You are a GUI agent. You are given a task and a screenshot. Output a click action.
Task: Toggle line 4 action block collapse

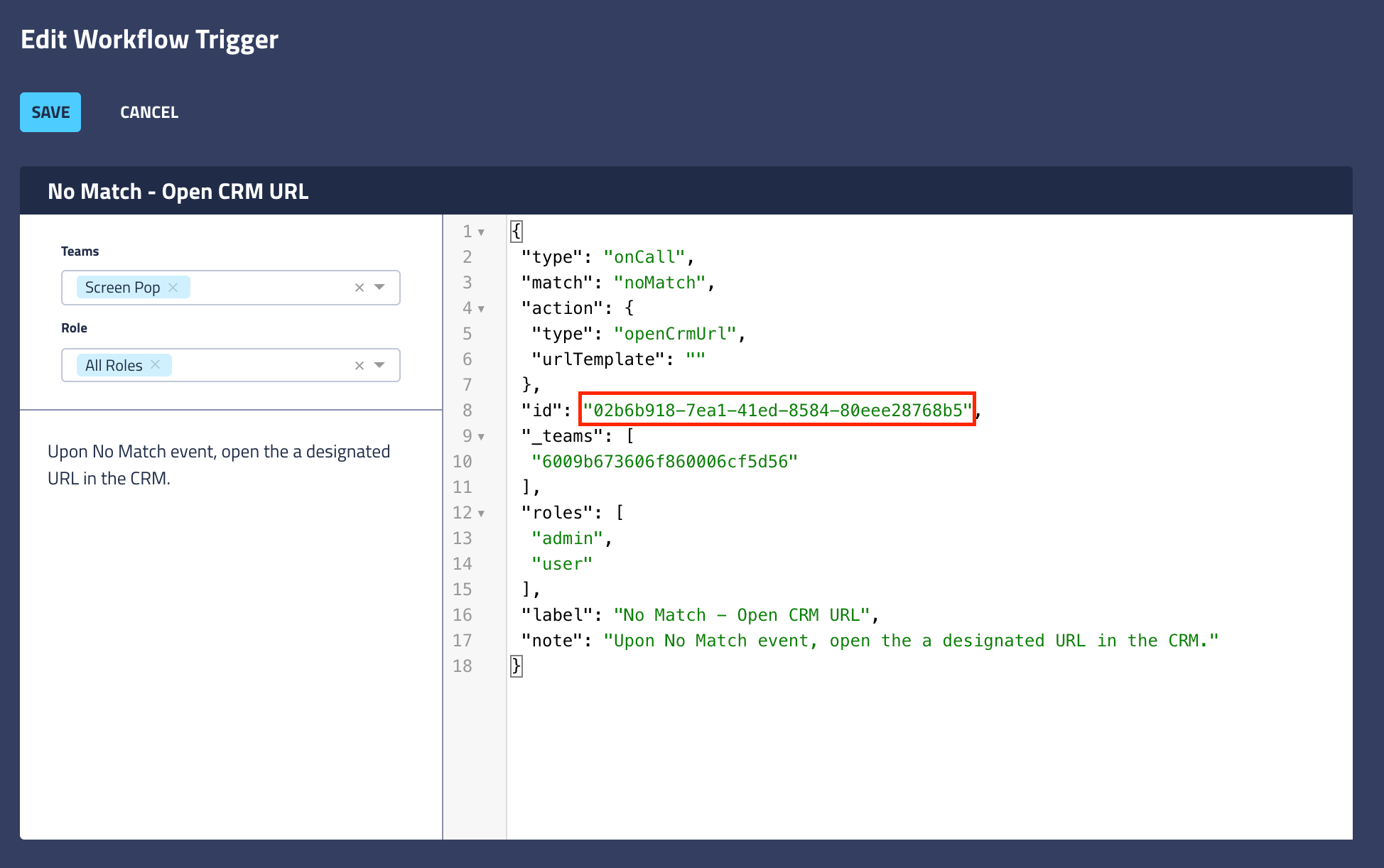click(481, 308)
